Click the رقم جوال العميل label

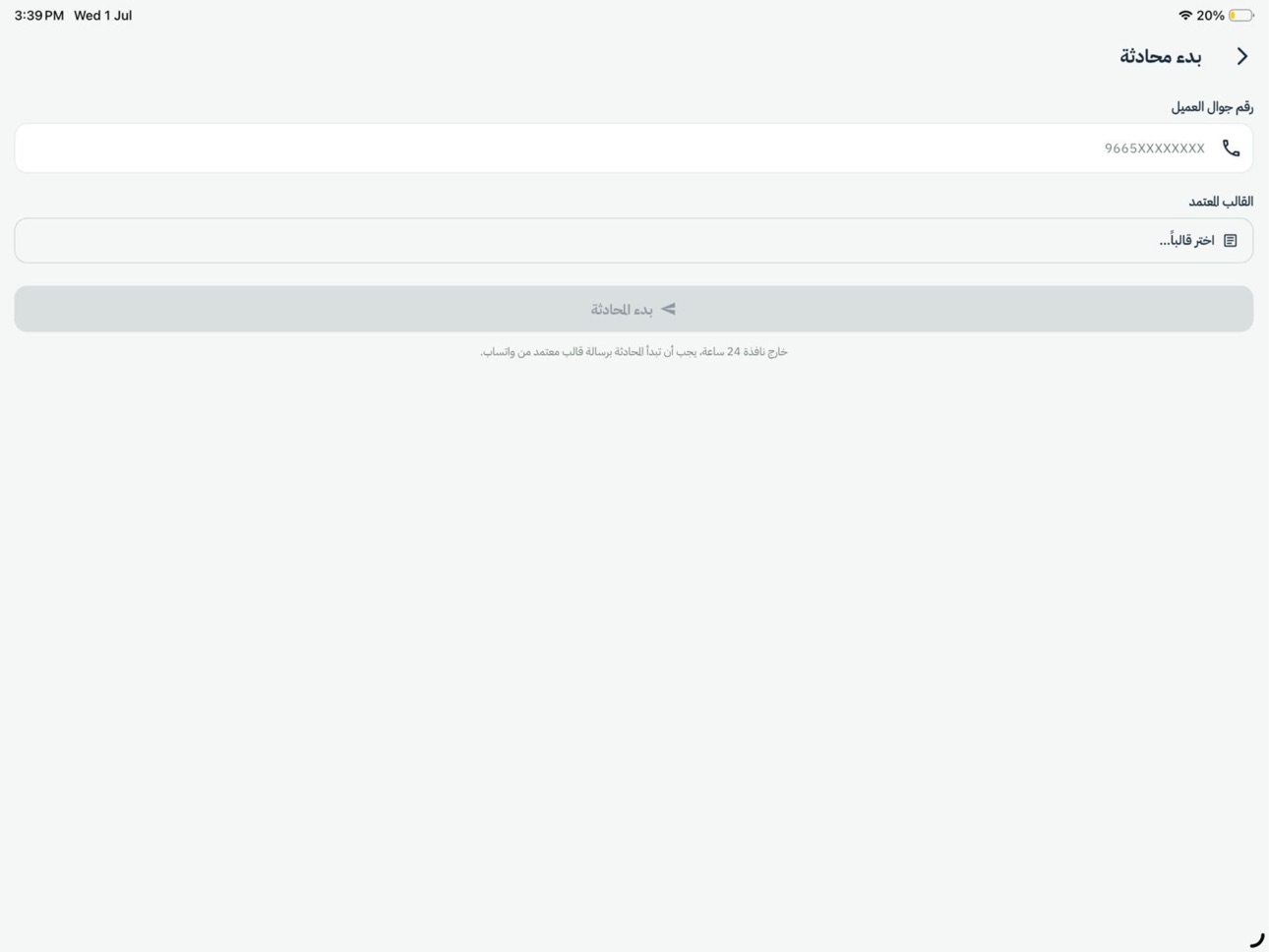click(1212, 107)
